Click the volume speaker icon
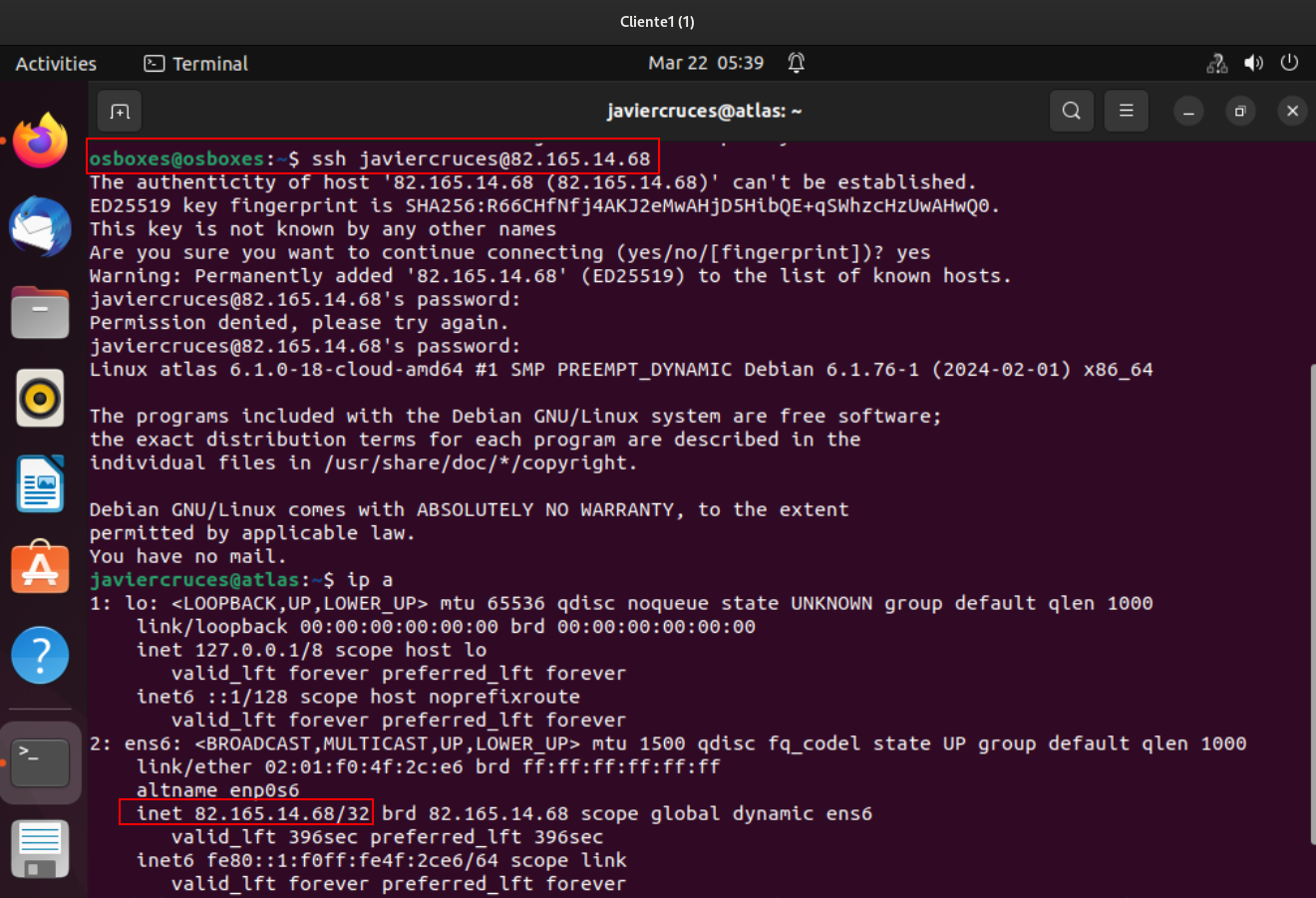 1254,63
